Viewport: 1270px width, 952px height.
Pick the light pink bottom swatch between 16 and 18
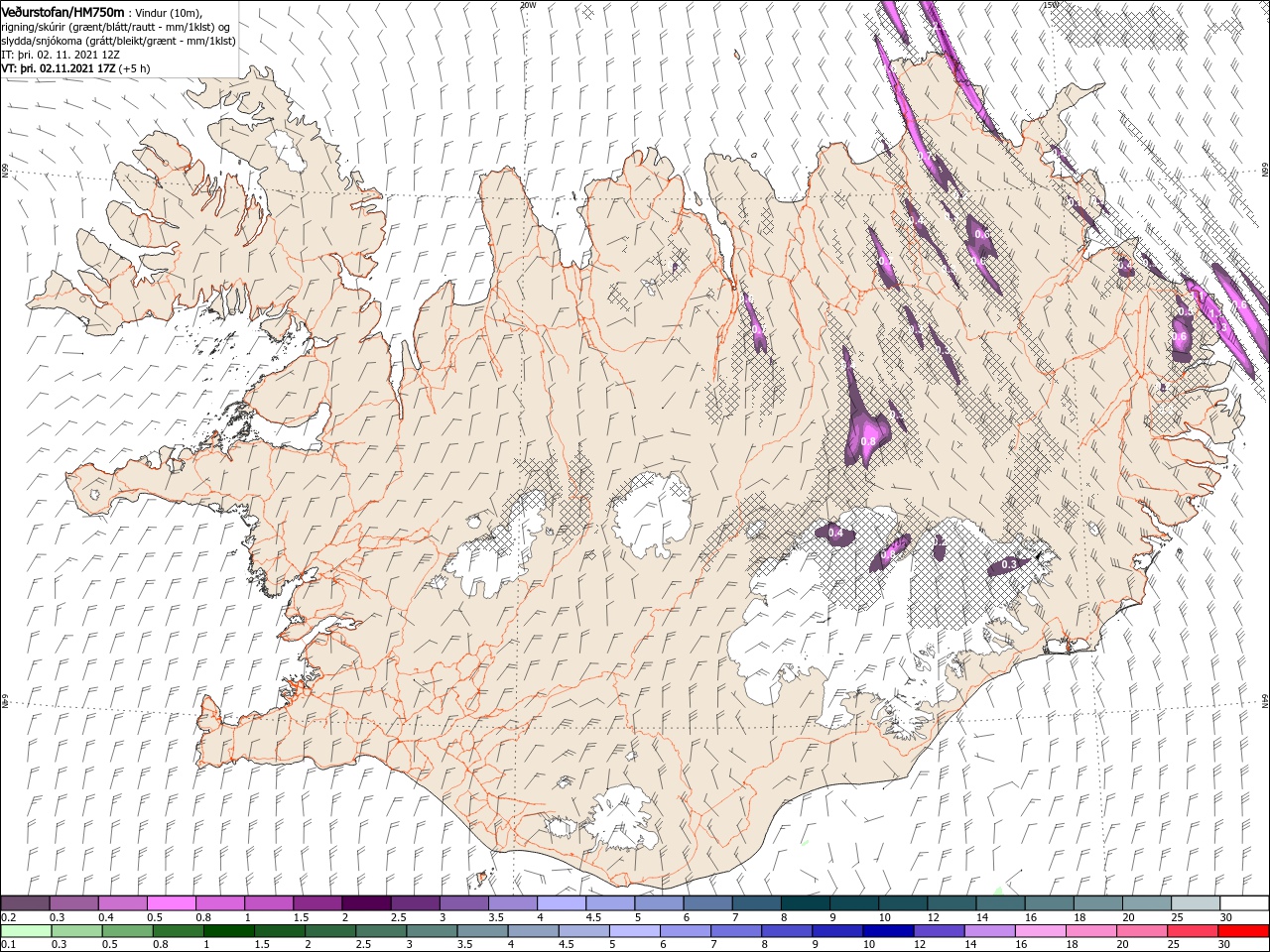[x=1041, y=931]
